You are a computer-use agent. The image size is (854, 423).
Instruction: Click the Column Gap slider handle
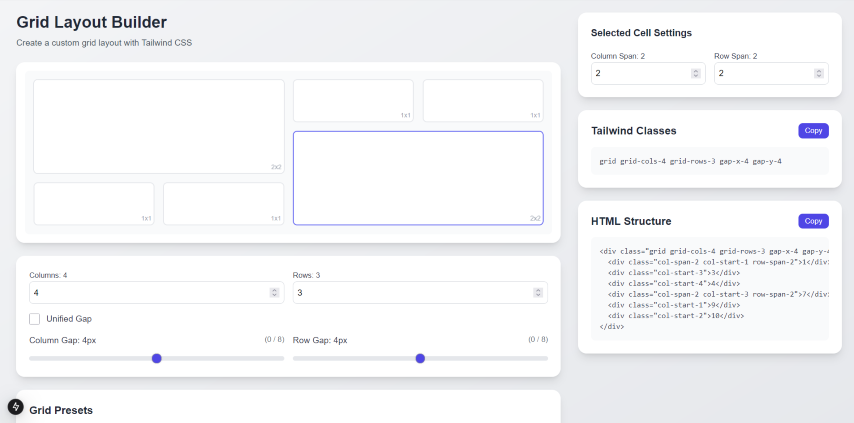[x=157, y=358]
